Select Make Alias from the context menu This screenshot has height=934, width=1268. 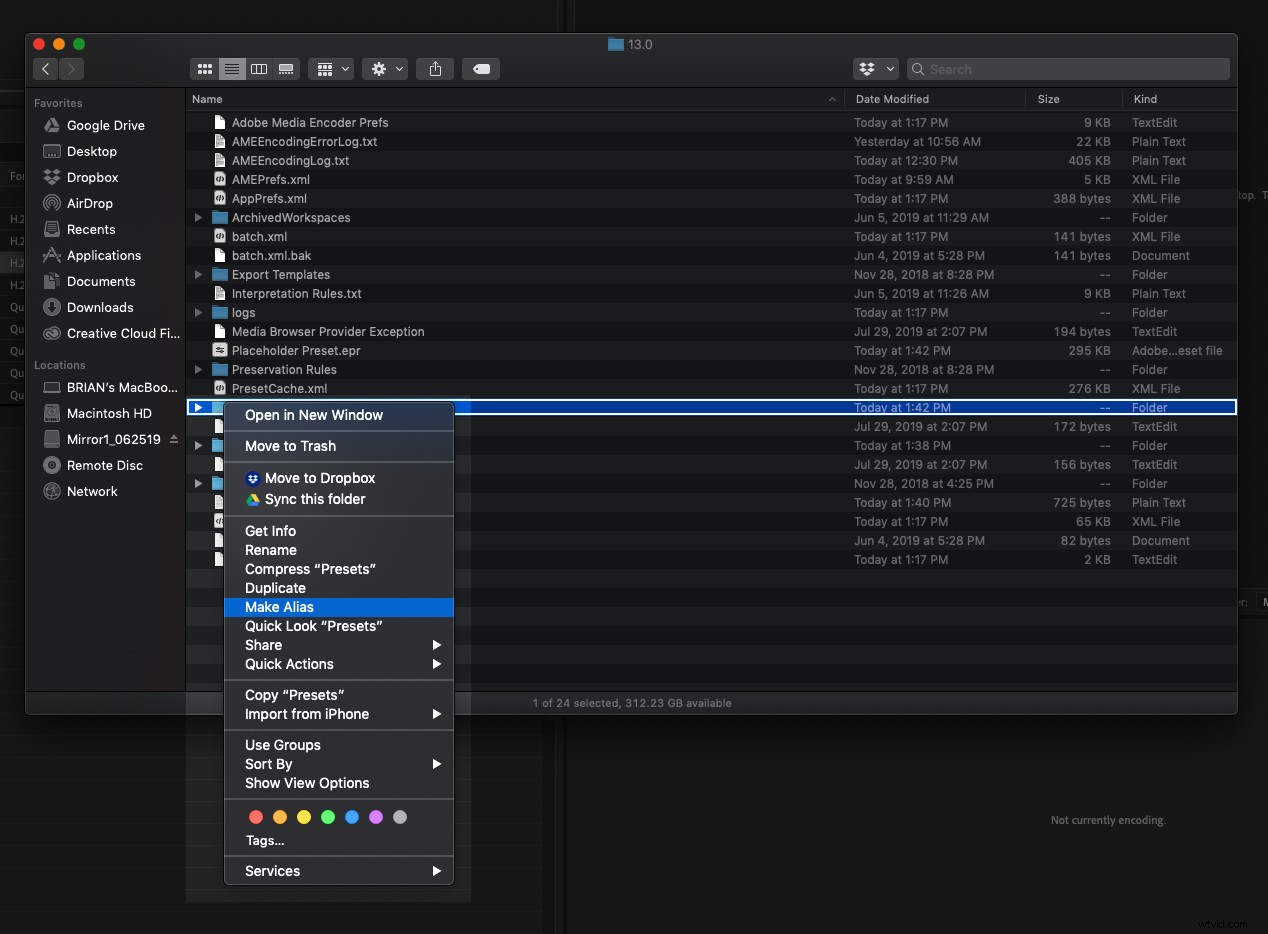click(x=279, y=607)
